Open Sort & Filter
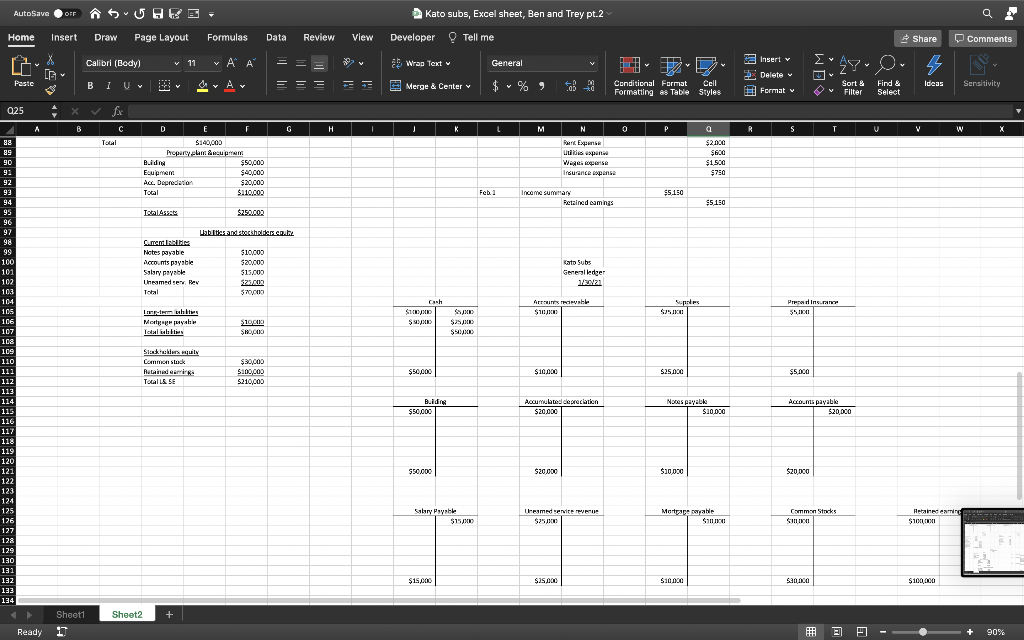 tap(853, 76)
